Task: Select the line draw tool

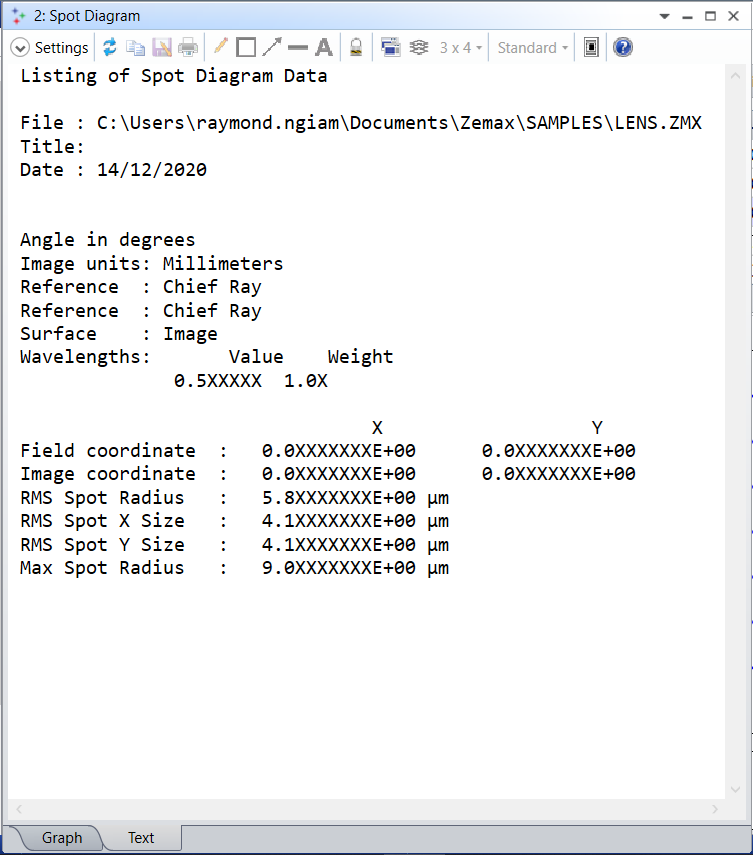Action: pyautogui.click(x=298, y=48)
